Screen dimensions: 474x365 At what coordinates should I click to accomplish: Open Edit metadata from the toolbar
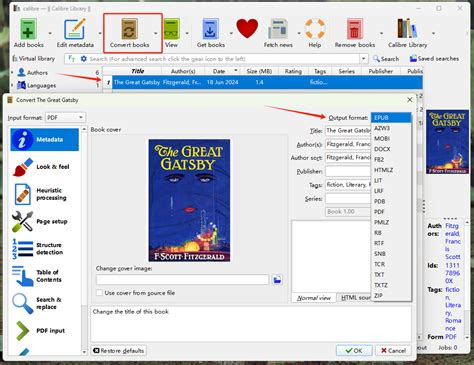[x=75, y=29]
